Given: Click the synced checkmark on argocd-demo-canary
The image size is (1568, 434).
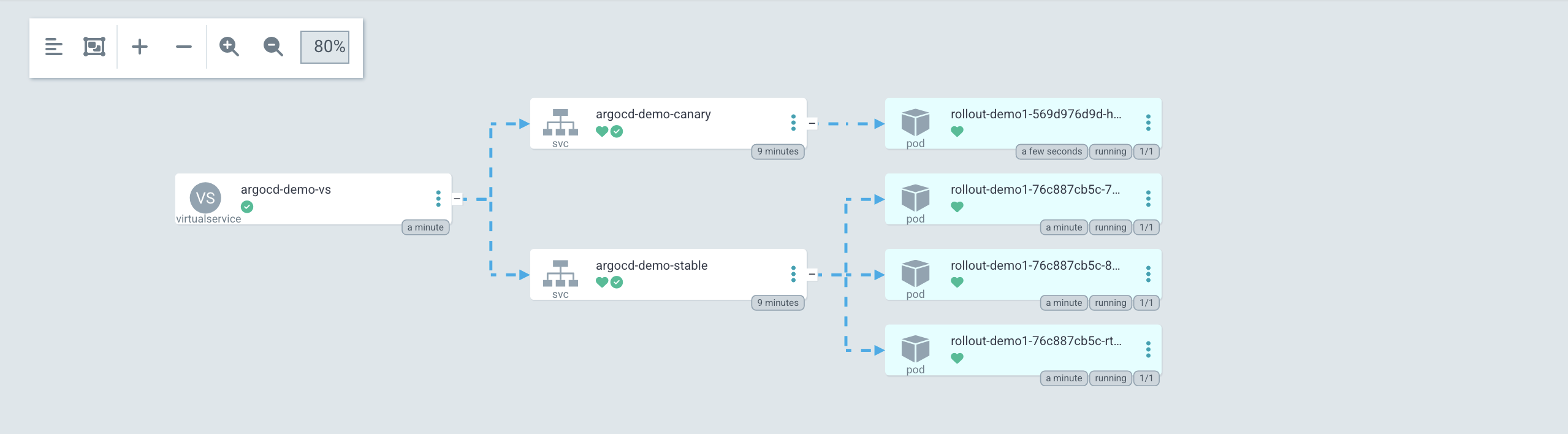Looking at the screenshot, I should [617, 131].
